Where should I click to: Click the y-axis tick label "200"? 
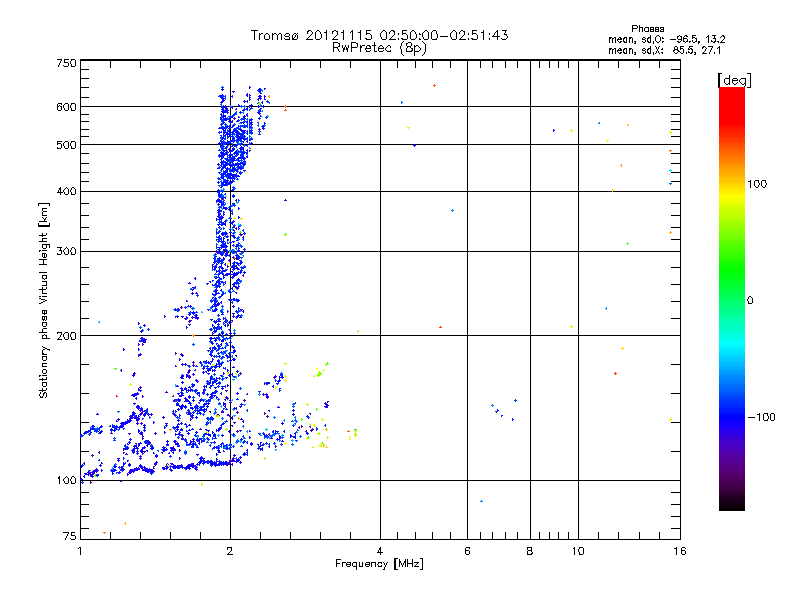click(x=66, y=336)
